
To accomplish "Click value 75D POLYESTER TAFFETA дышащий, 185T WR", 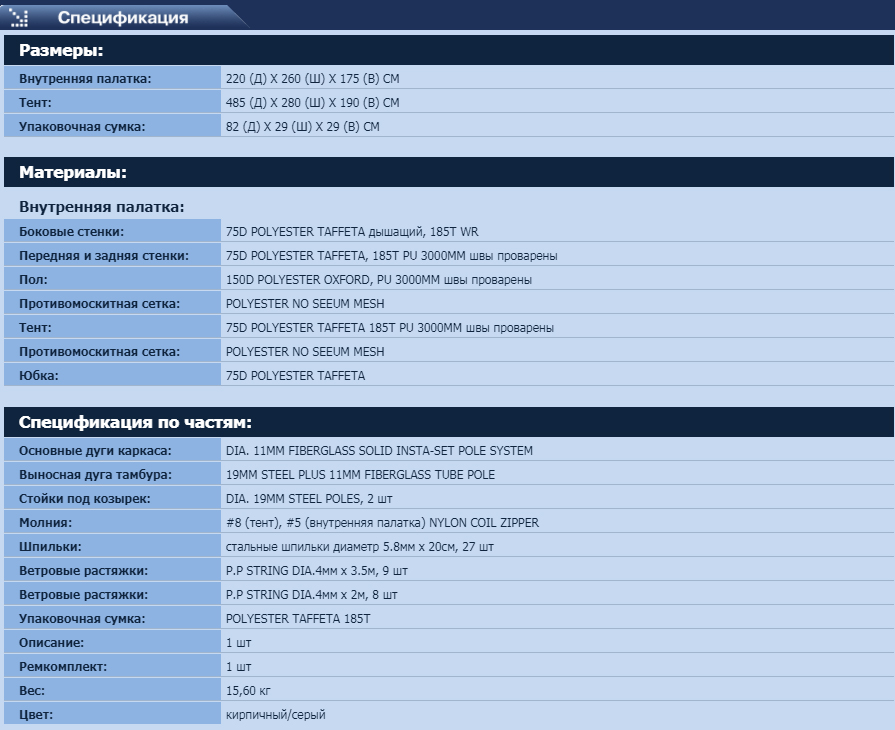I will [352, 232].
